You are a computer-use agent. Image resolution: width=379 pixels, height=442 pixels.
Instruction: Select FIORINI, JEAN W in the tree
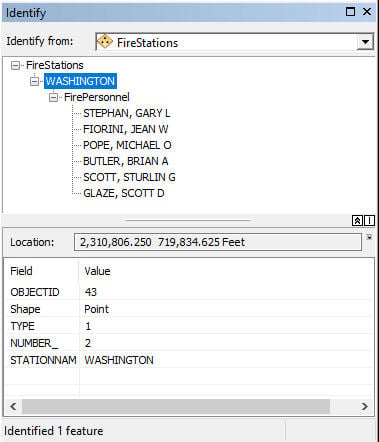click(126, 129)
